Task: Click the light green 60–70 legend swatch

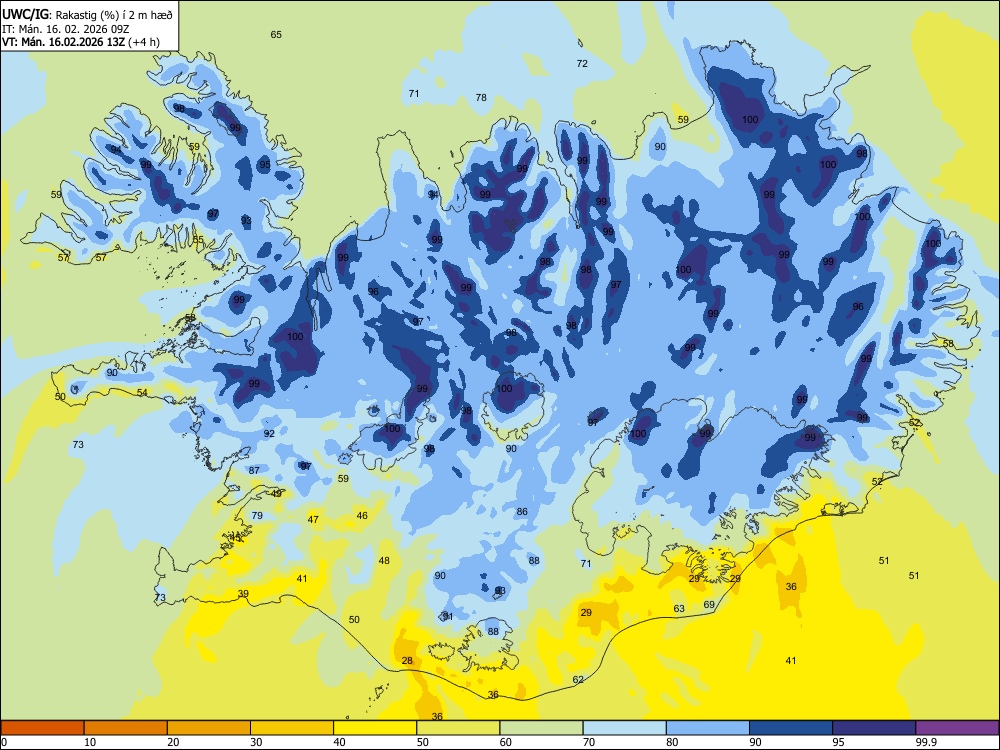Action: (541, 728)
